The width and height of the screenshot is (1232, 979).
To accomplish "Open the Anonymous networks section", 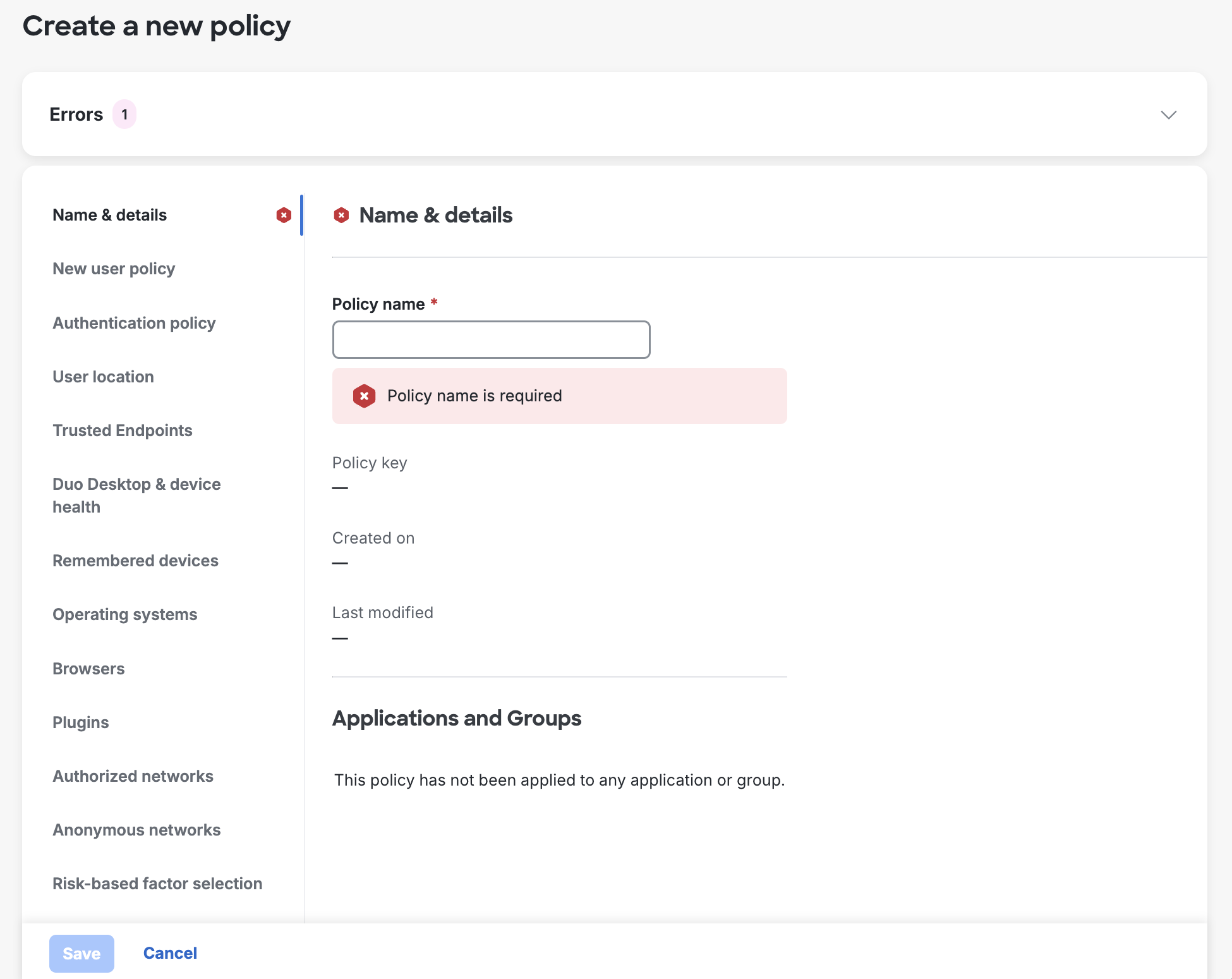I will [136, 830].
